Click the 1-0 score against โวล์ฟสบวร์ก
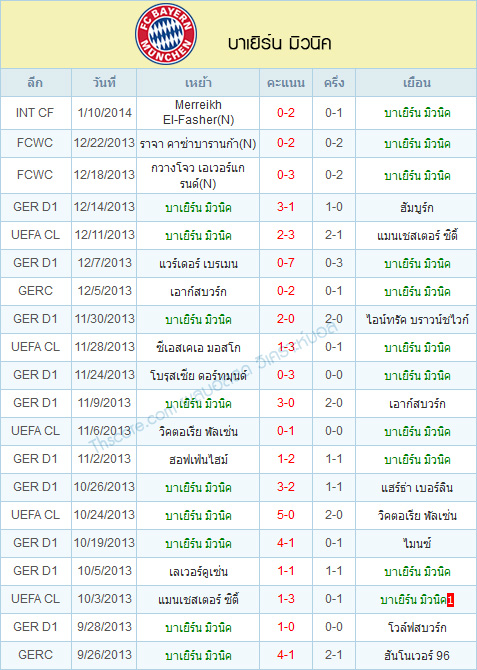This screenshot has height=670, width=477. [286, 626]
